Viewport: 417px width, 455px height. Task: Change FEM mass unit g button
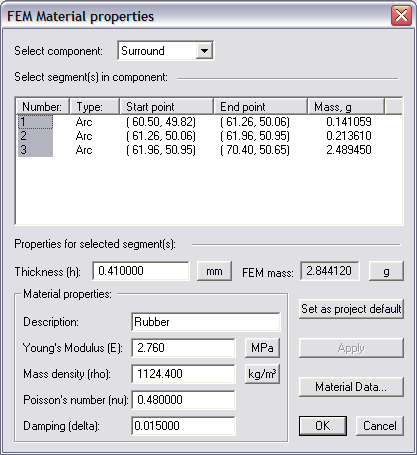coord(386,271)
